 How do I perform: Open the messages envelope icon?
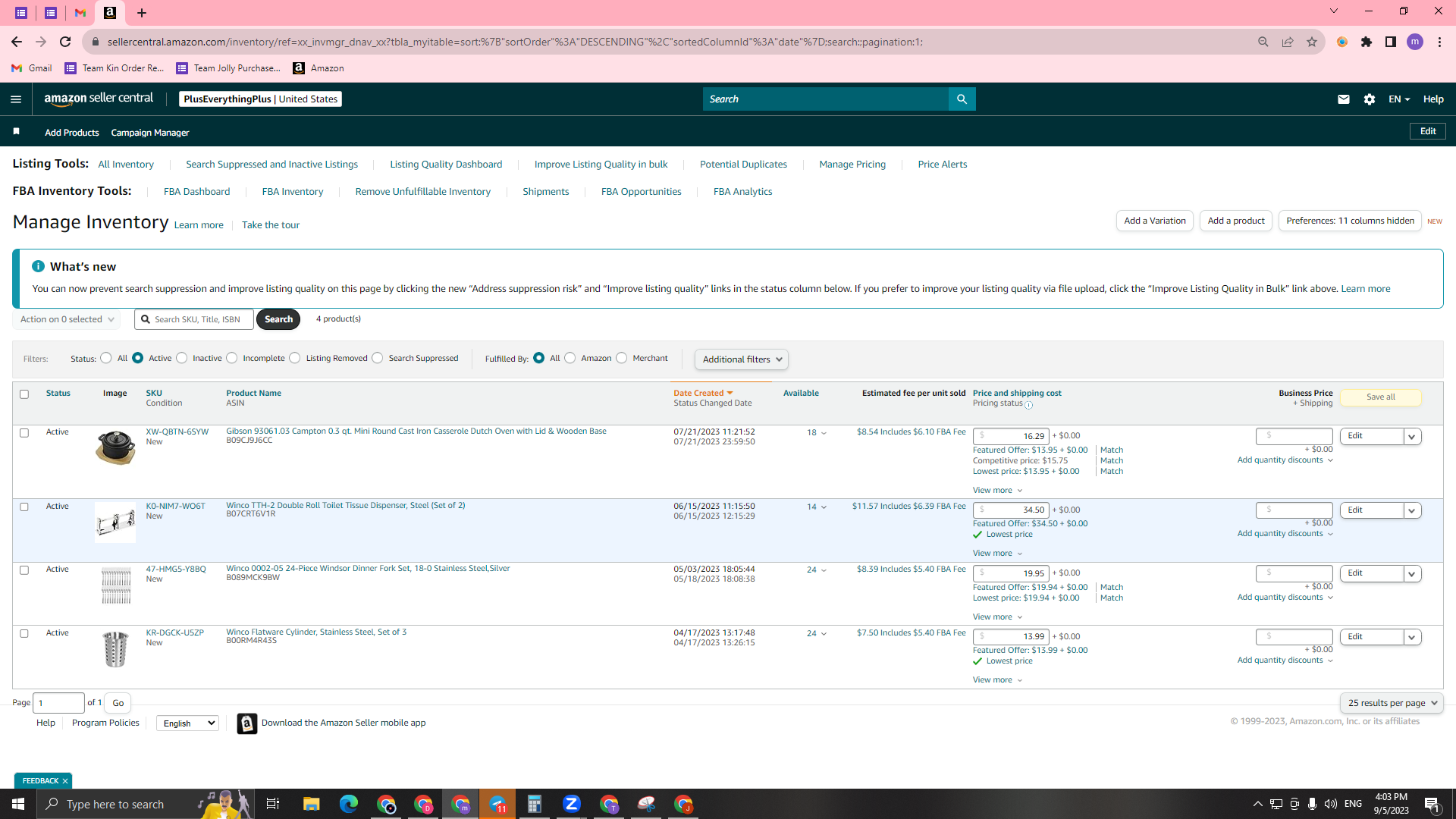1344,99
